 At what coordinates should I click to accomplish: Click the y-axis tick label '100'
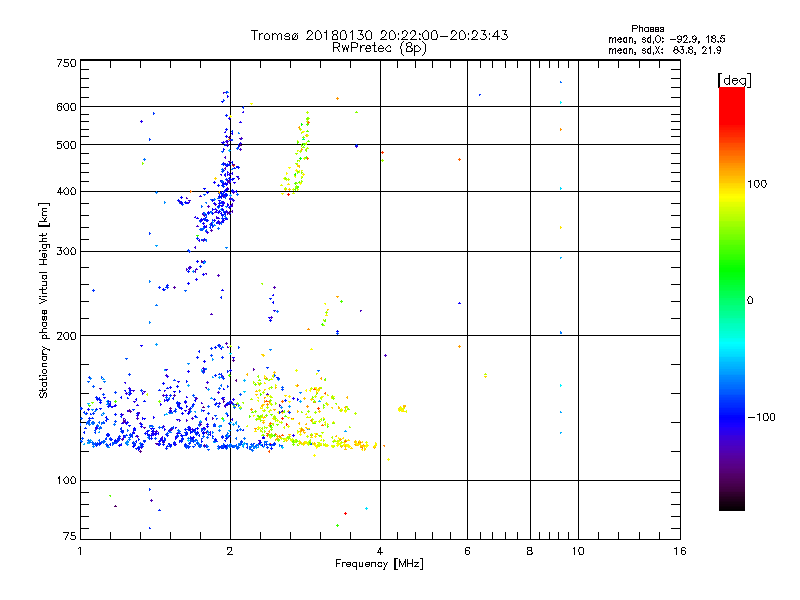click(66, 481)
